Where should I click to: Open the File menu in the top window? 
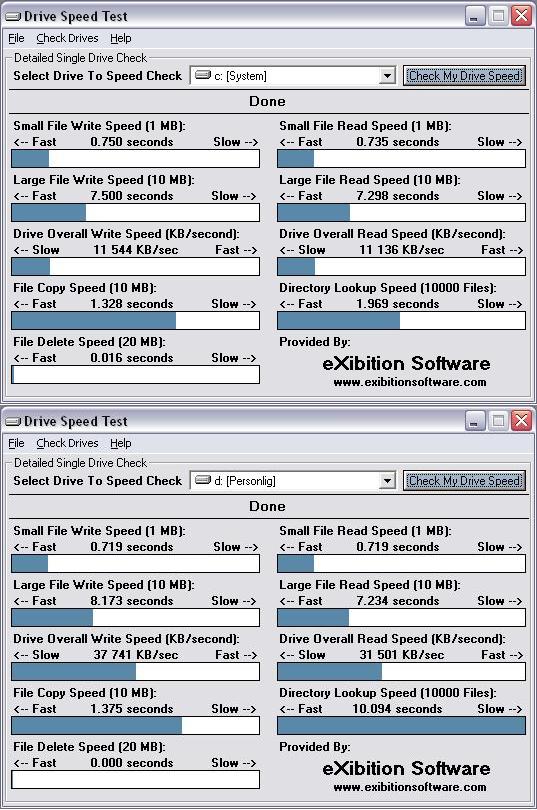(x=16, y=38)
